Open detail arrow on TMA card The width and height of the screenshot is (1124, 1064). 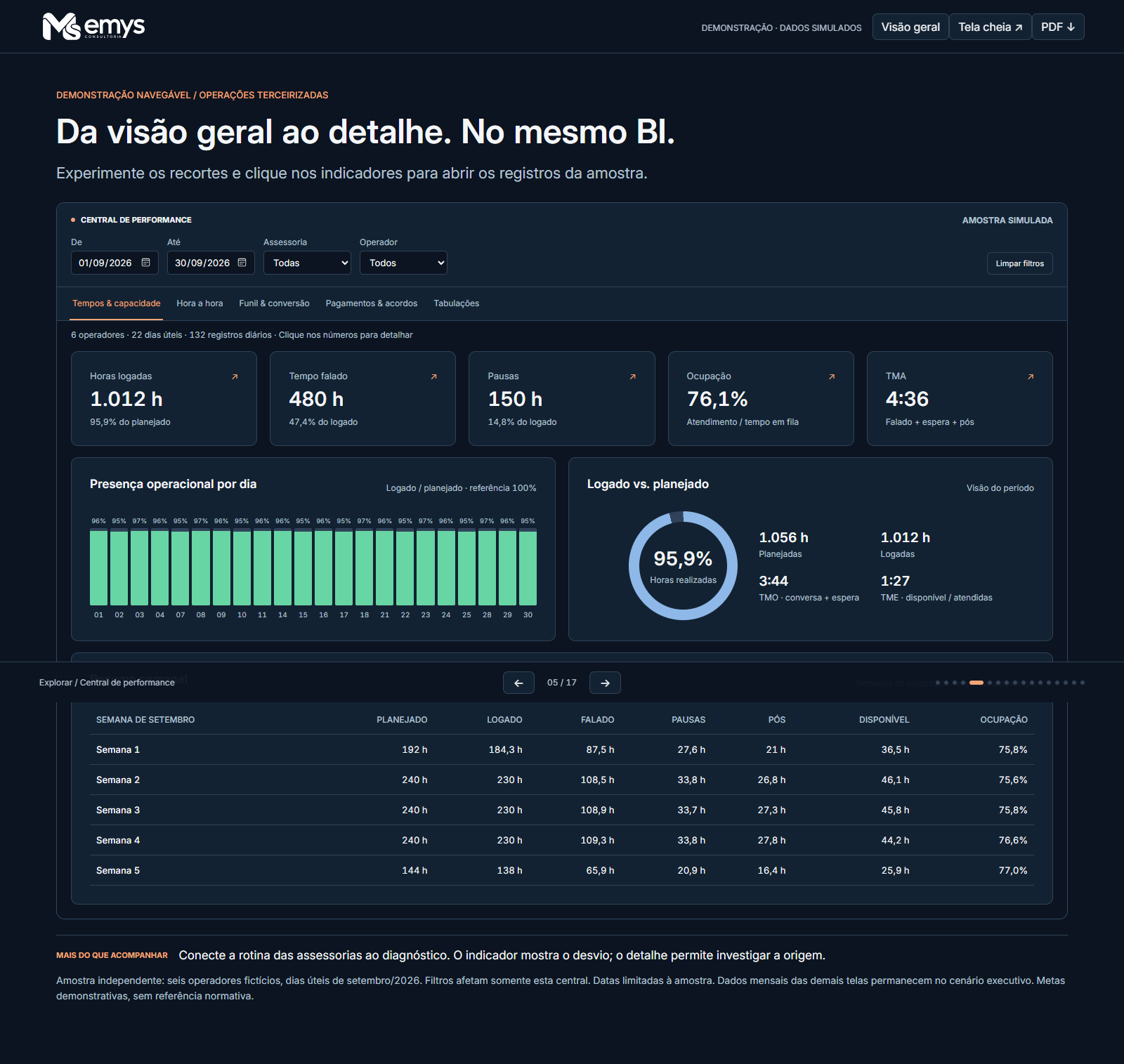coord(1031,377)
